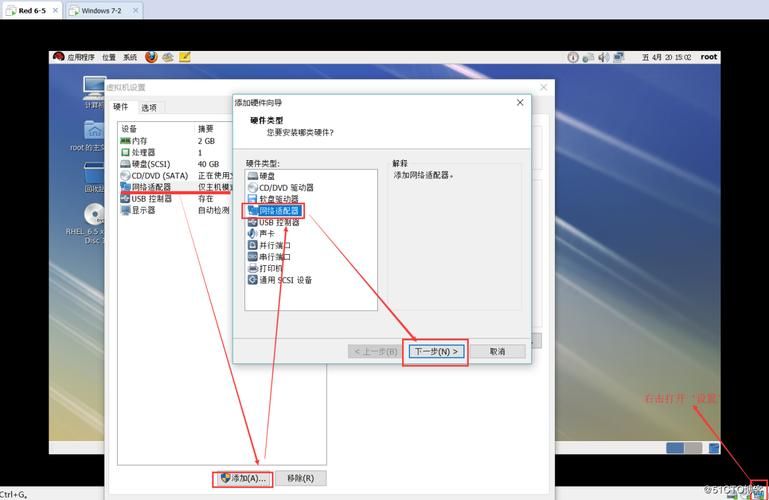Open the 位置 menu in the GNOME panel
769x500 pixels.
click(109, 57)
